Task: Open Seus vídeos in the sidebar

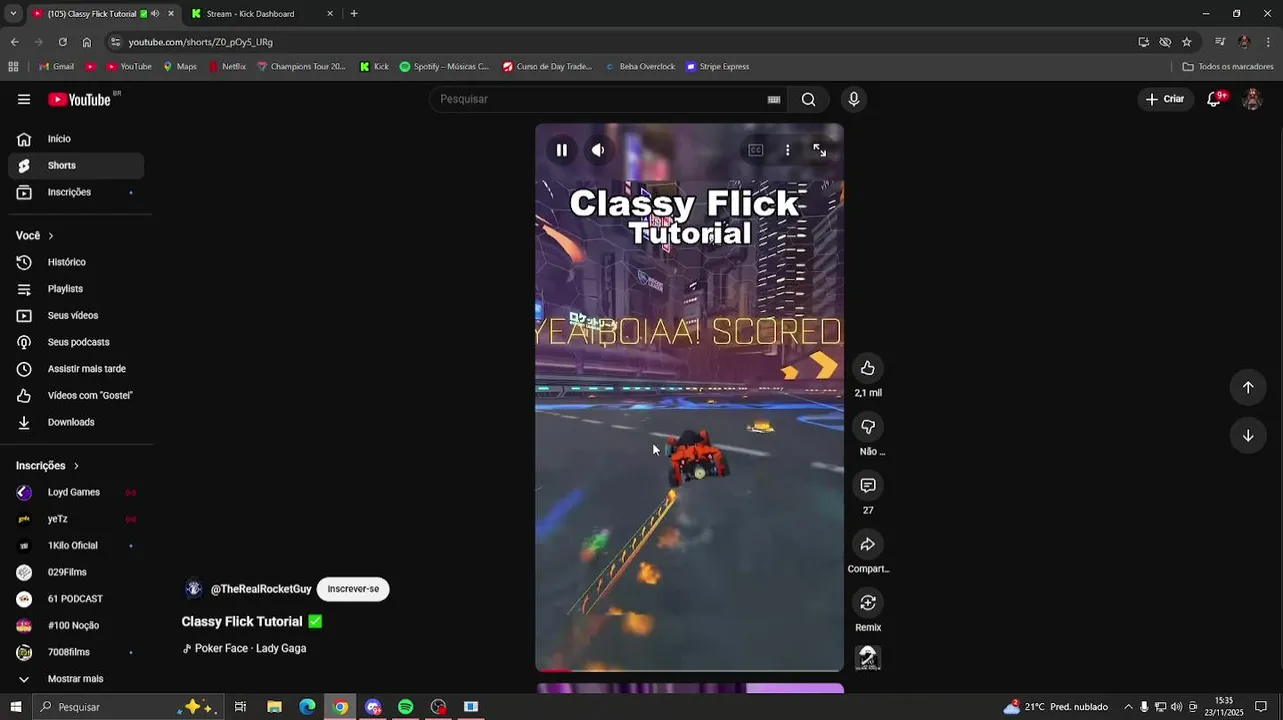Action: click(76, 316)
